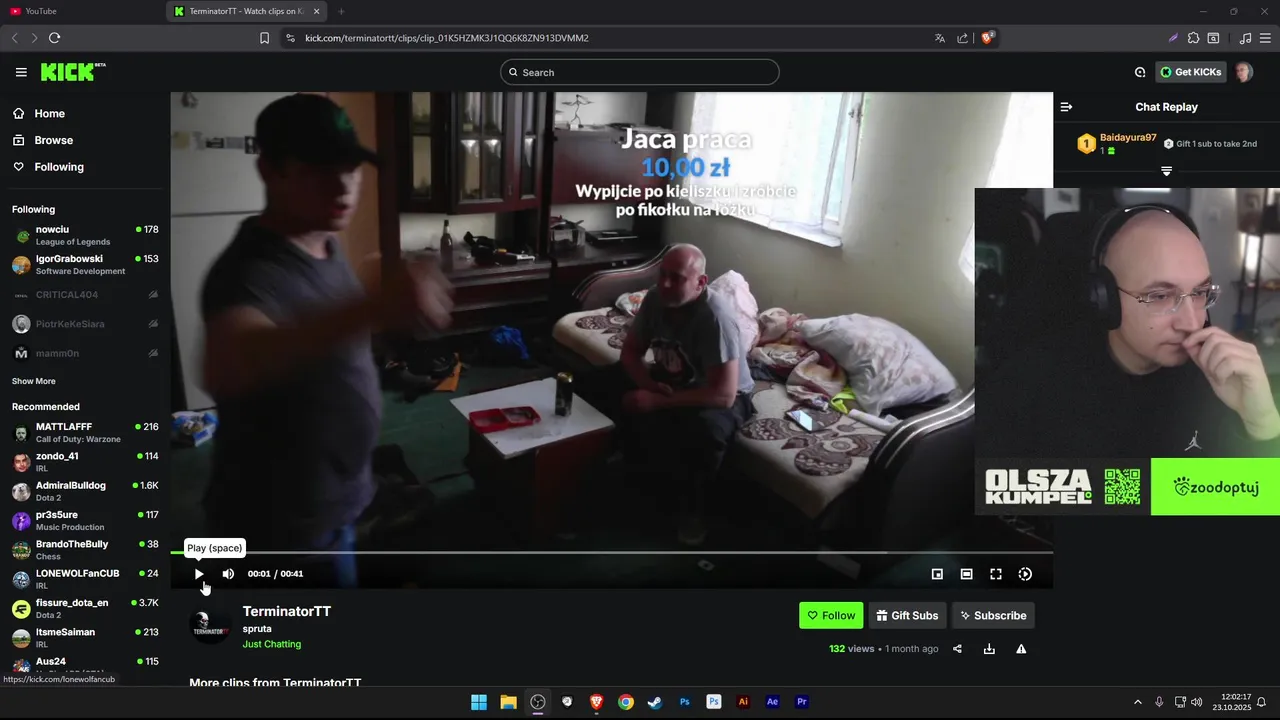Focus the Kick search field
The width and height of the screenshot is (1280, 720).
[x=640, y=72]
